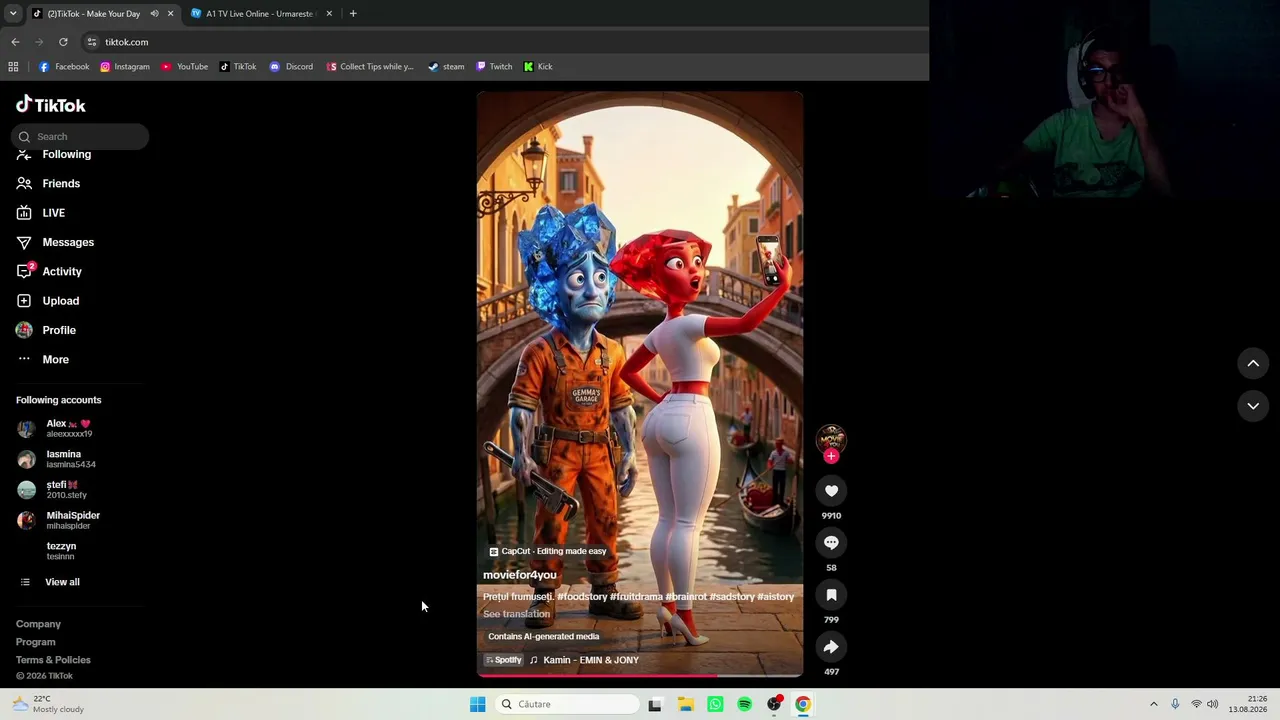Open the Kick bookmark
This screenshot has width=1280, height=720.
click(x=538, y=67)
